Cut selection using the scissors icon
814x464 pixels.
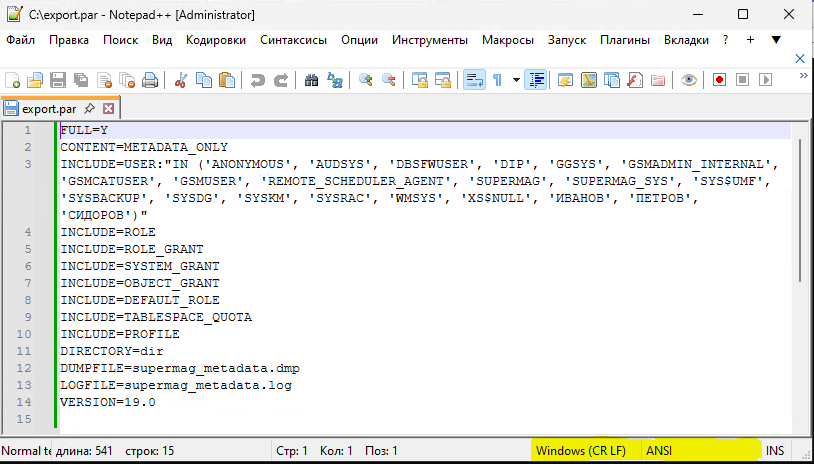[181, 80]
